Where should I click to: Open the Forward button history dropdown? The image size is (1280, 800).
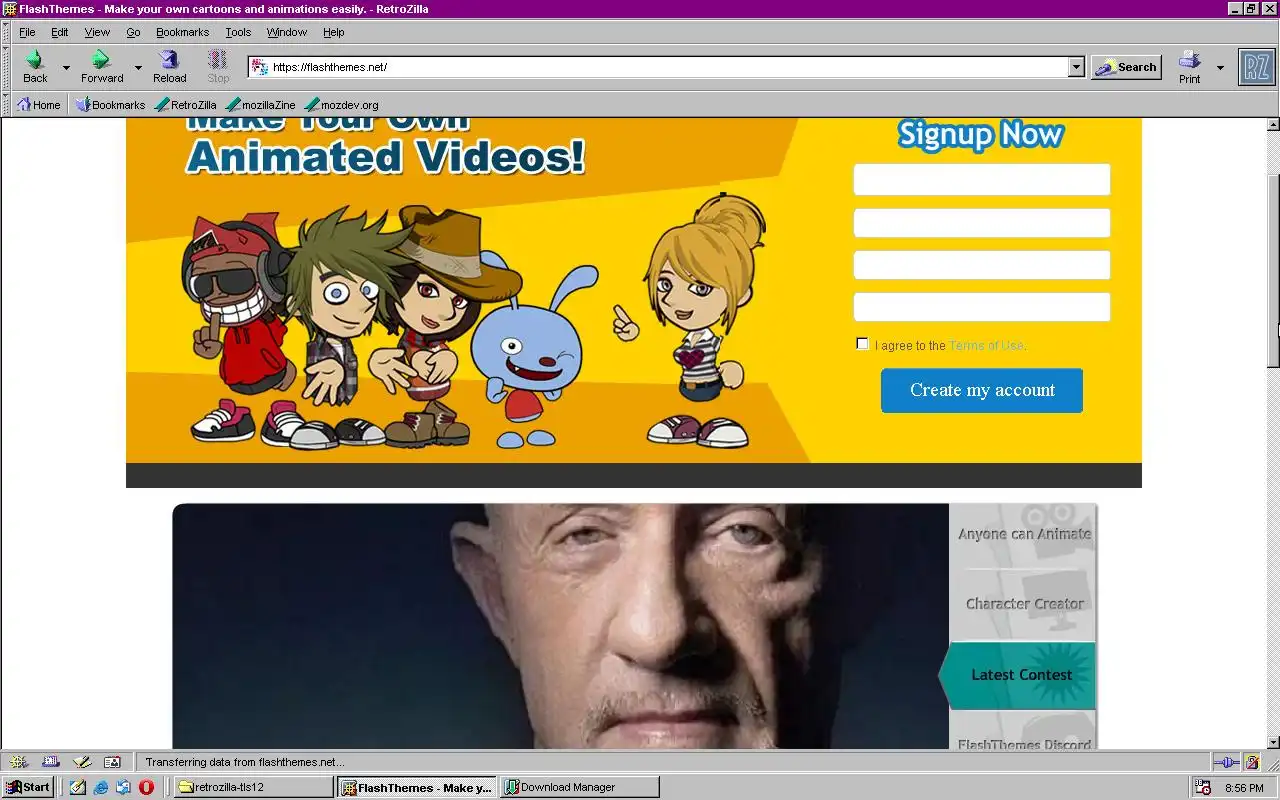(138, 67)
